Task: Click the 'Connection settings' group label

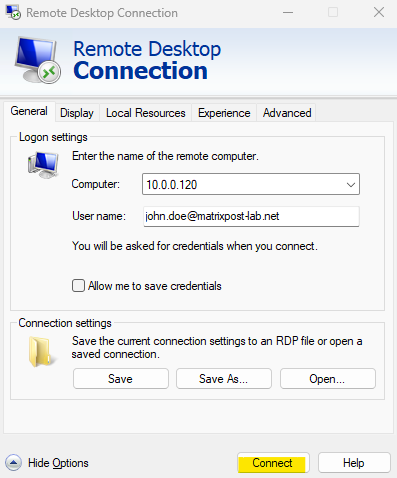Action: click(x=65, y=323)
